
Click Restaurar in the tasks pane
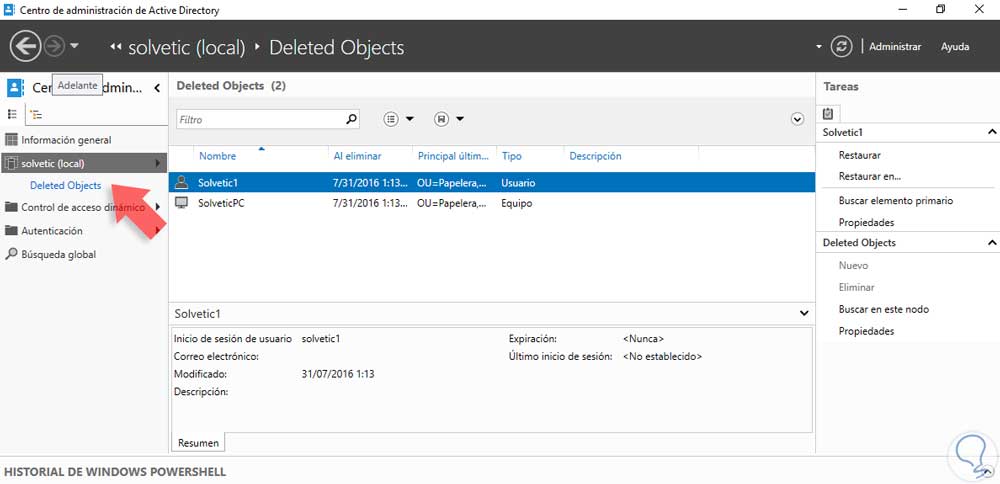click(x=860, y=156)
